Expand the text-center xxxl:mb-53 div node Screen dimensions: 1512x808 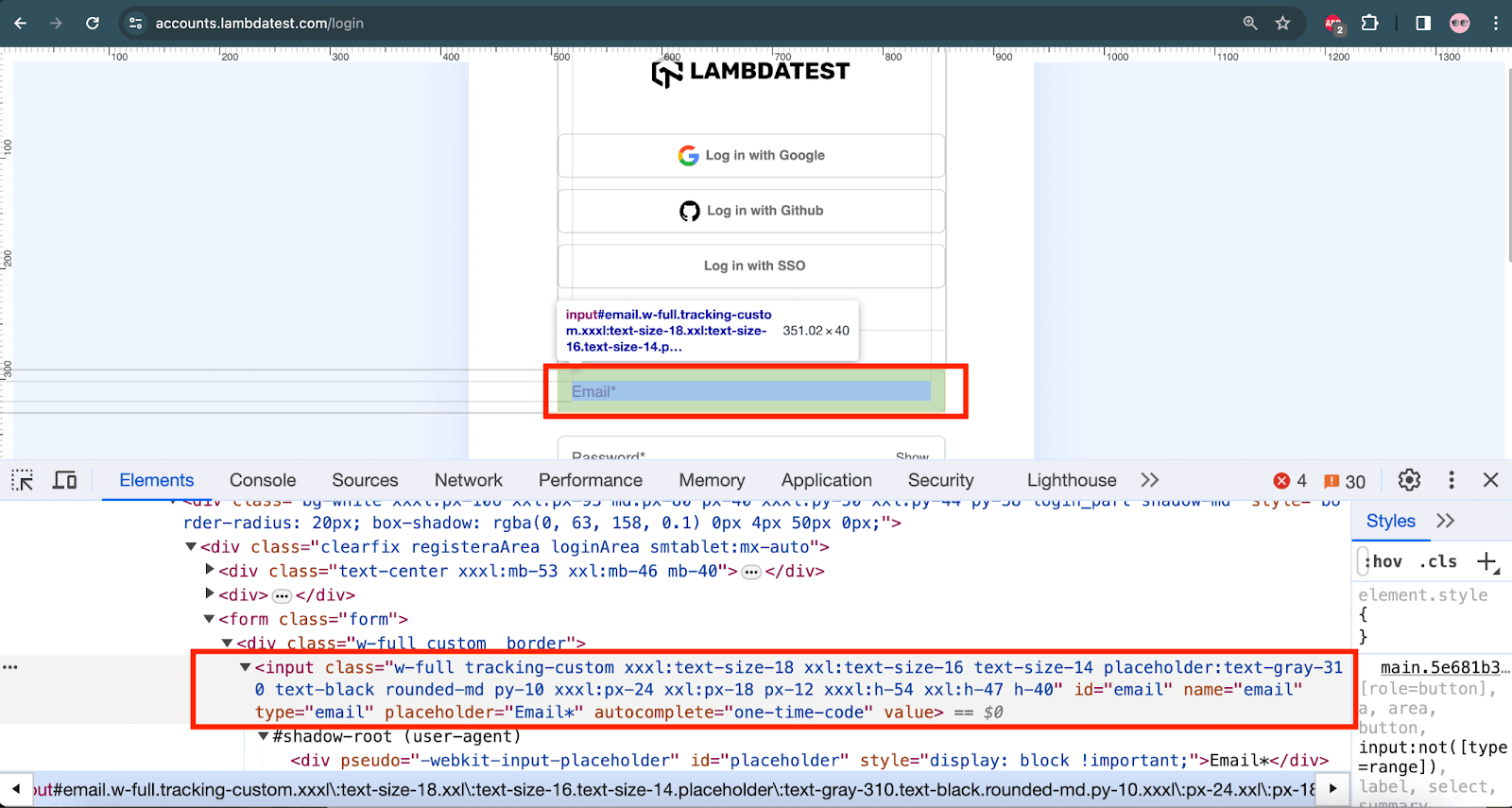[x=210, y=570]
